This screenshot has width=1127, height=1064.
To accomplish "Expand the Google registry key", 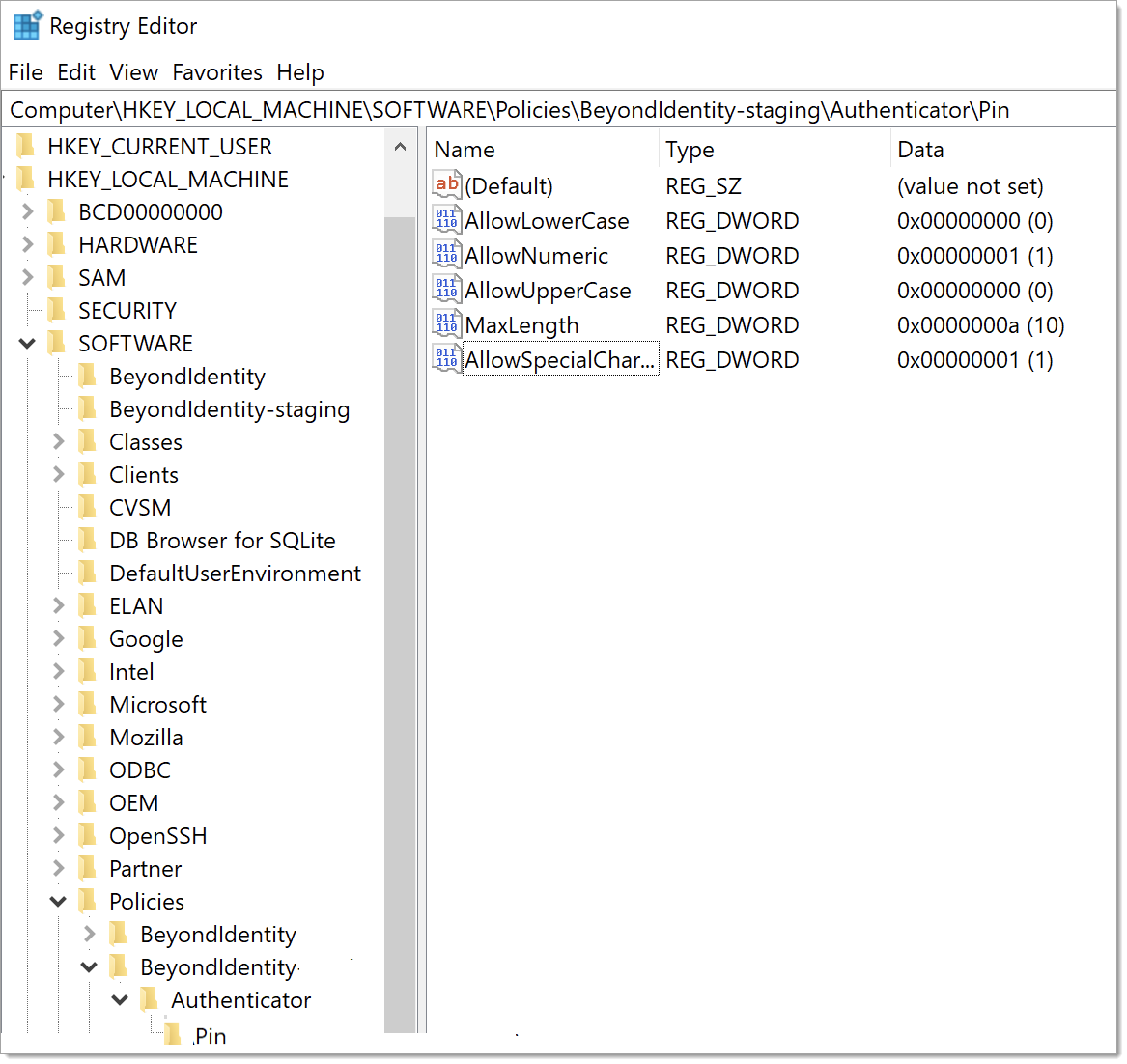I will [58, 638].
